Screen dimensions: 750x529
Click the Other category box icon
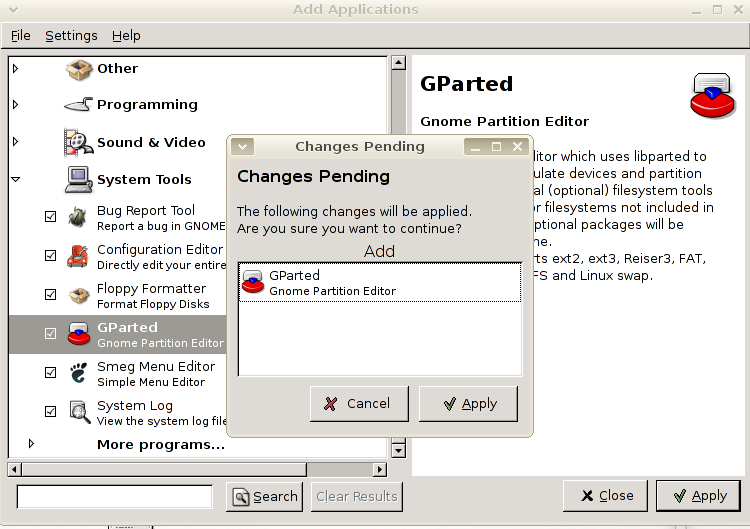[78, 70]
